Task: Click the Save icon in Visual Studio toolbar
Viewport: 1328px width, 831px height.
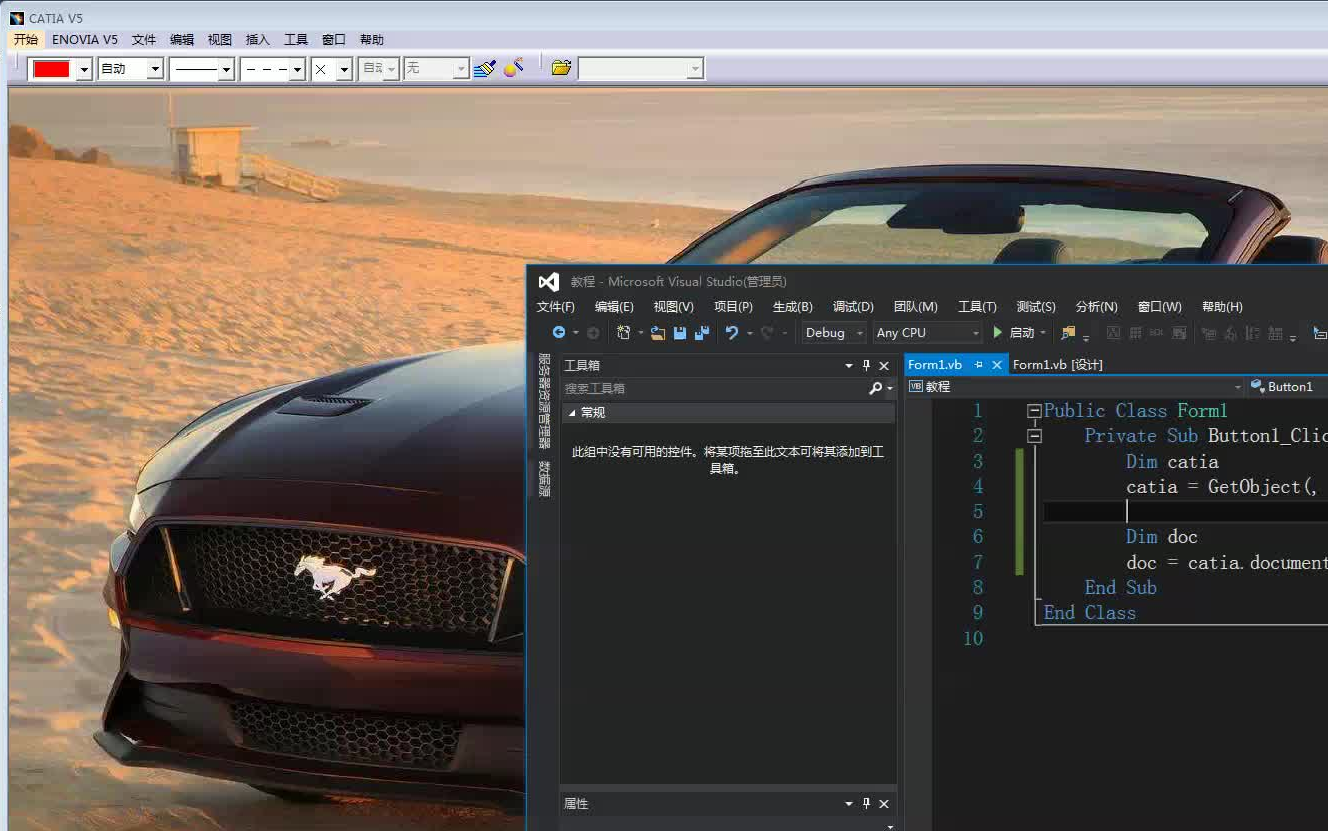Action: 680,332
